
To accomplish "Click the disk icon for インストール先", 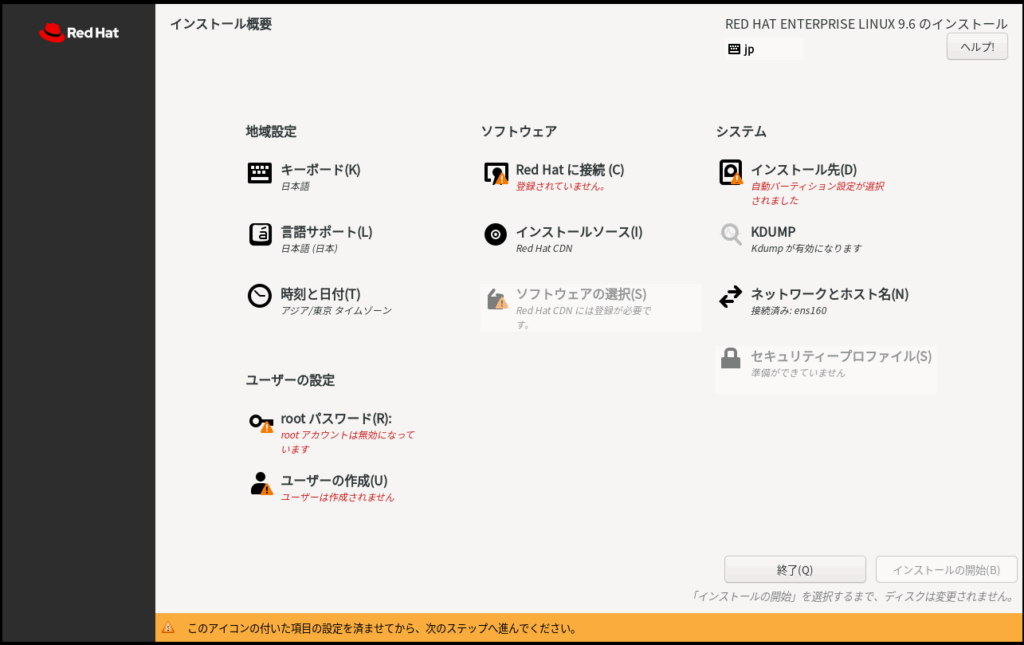I will pos(731,173).
